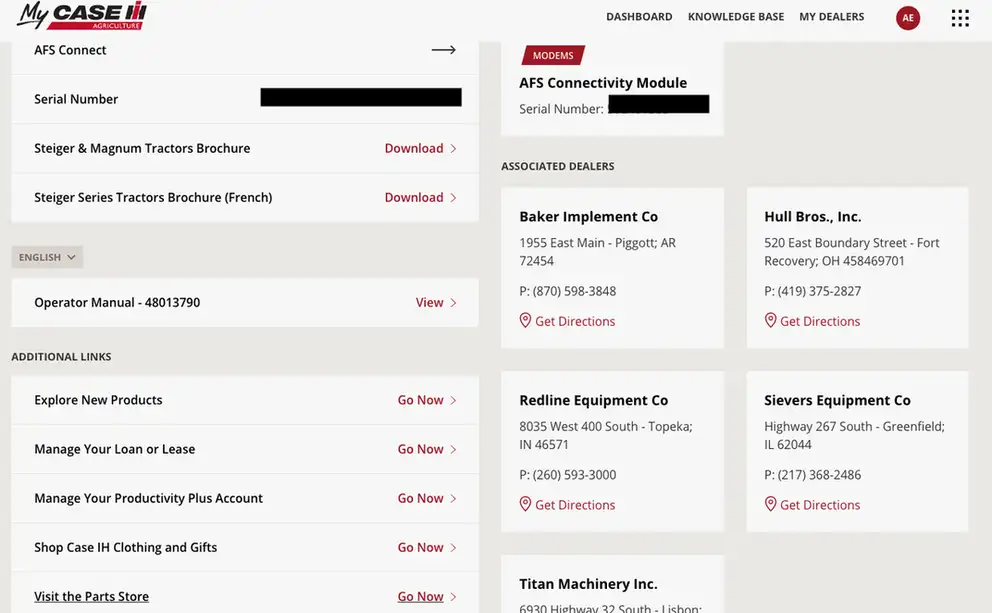The image size is (992, 613).
Task: Open the My Dealers nav item
Action: [x=831, y=17]
